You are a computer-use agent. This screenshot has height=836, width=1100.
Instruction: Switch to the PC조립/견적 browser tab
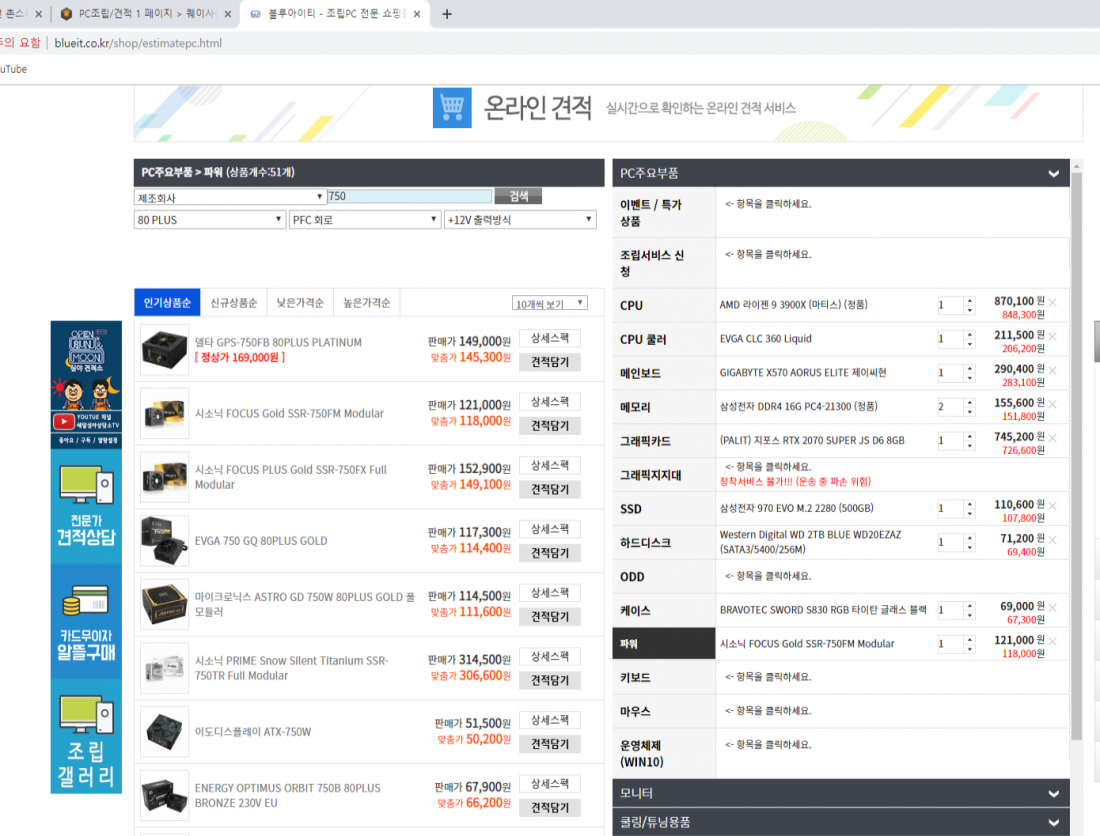[145, 14]
